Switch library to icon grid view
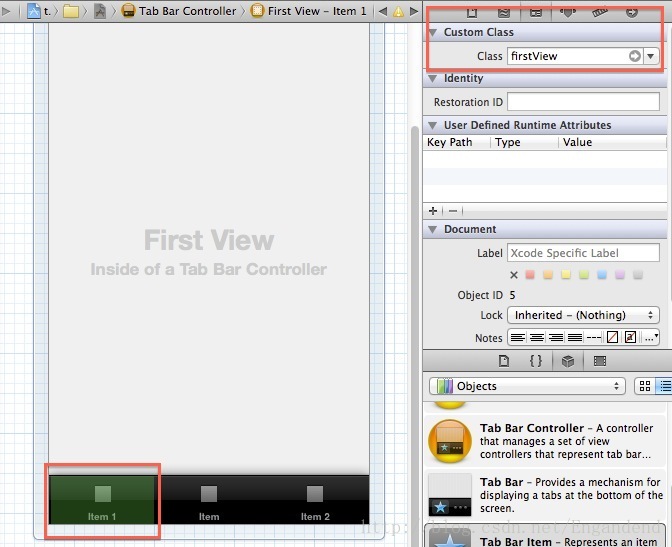The height and width of the screenshot is (547, 672). pyautogui.click(x=645, y=386)
